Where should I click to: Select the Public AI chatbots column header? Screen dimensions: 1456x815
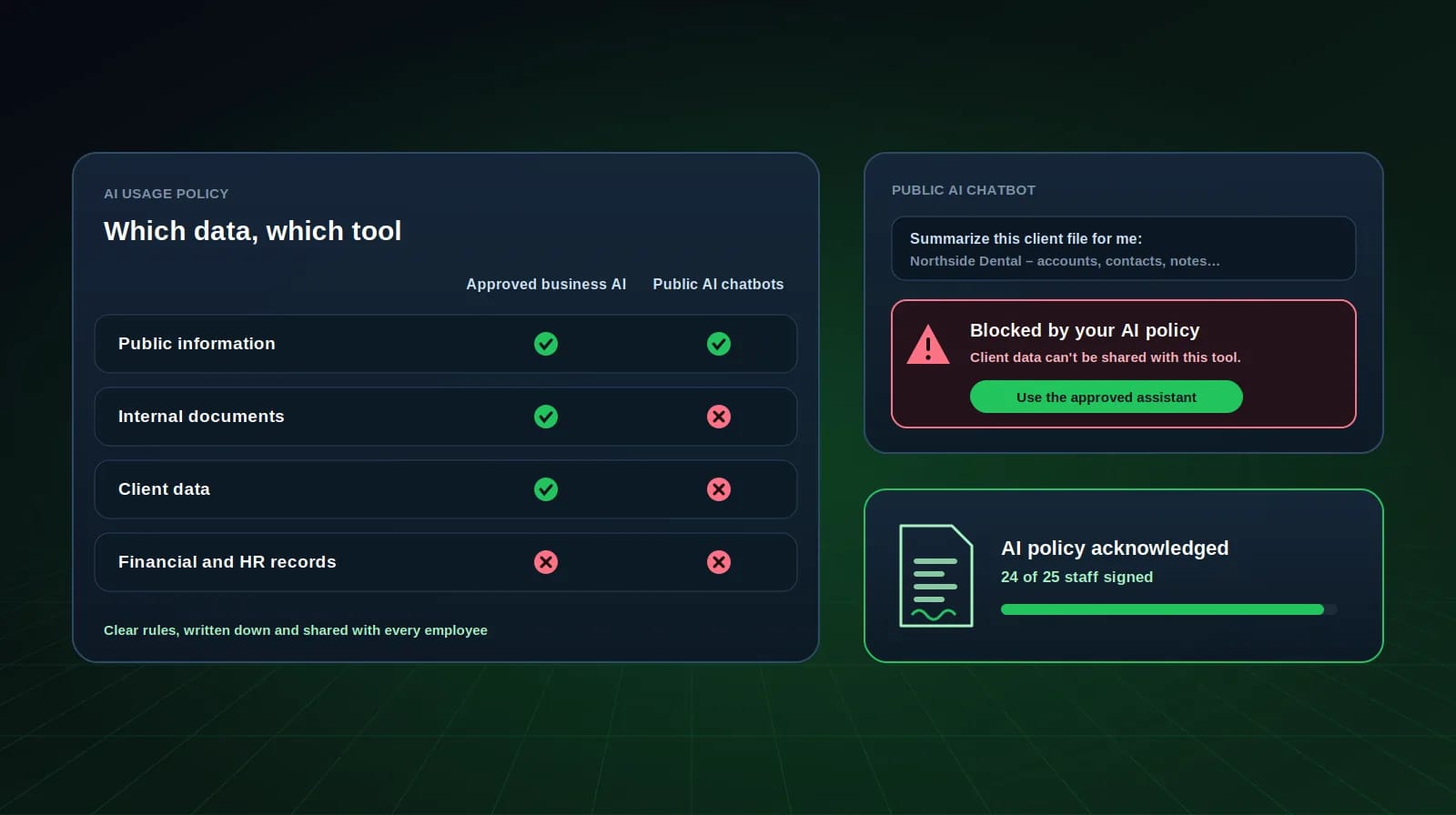[x=718, y=284]
